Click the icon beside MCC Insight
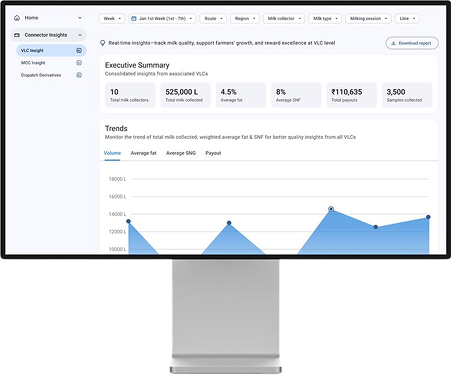 (x=79, y=63)
